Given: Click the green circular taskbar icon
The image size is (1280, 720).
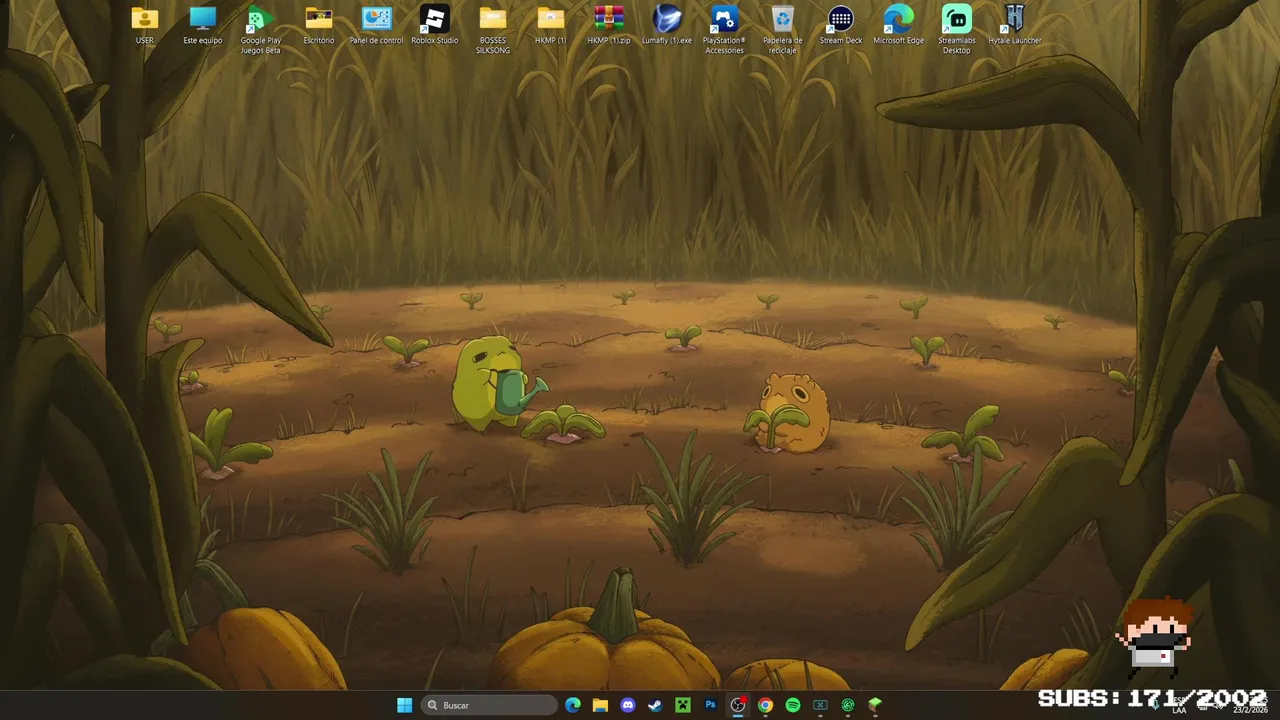Looking at the screenshot, I should click(848, 705).
